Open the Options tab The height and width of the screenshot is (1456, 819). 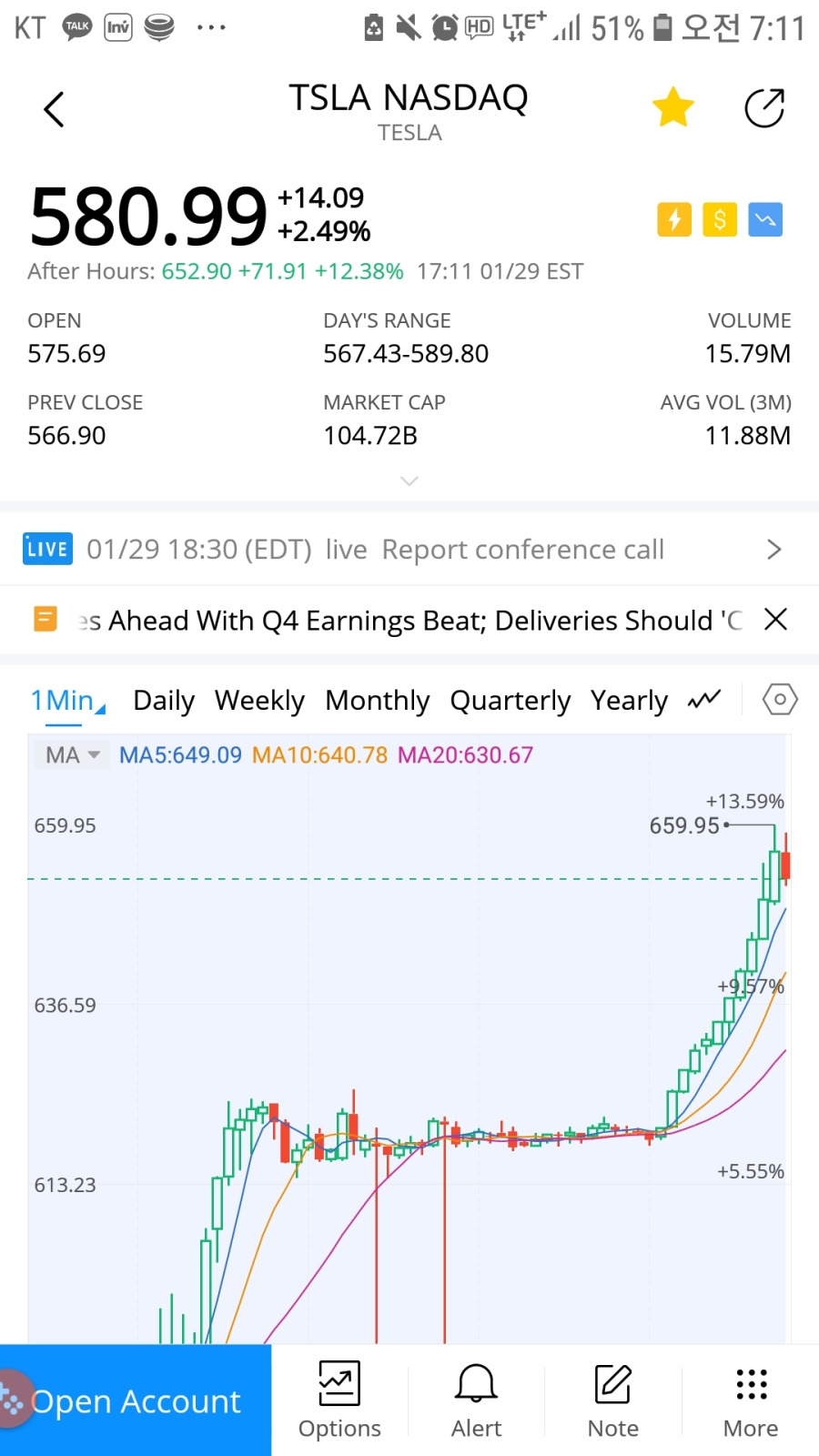339,1400
